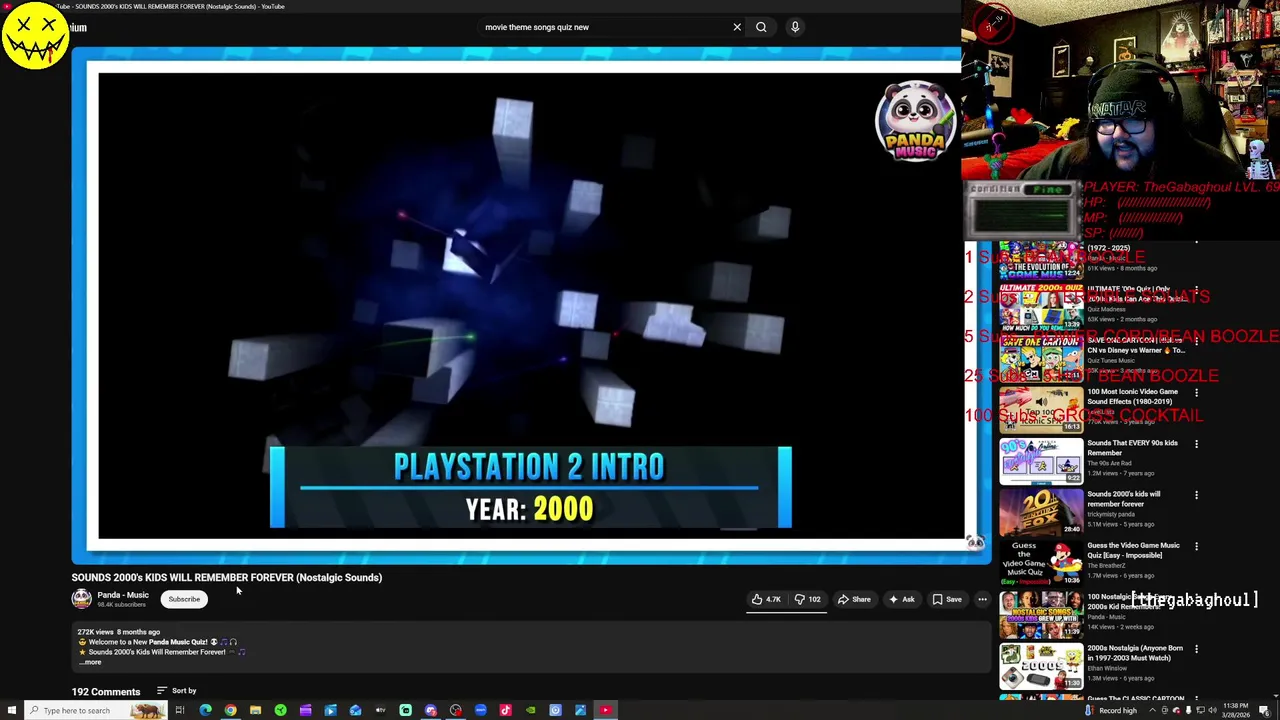Open the Share dialog for the video
This screenshot has width=1280, height=720.
tap(854, 599)
